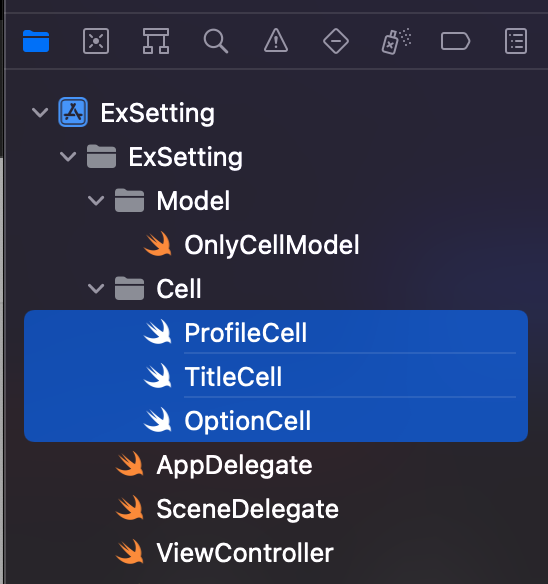Viewport: 548px width, 584px height.
Task: Open the ViewController file
Action: click(x=245, y=553)
